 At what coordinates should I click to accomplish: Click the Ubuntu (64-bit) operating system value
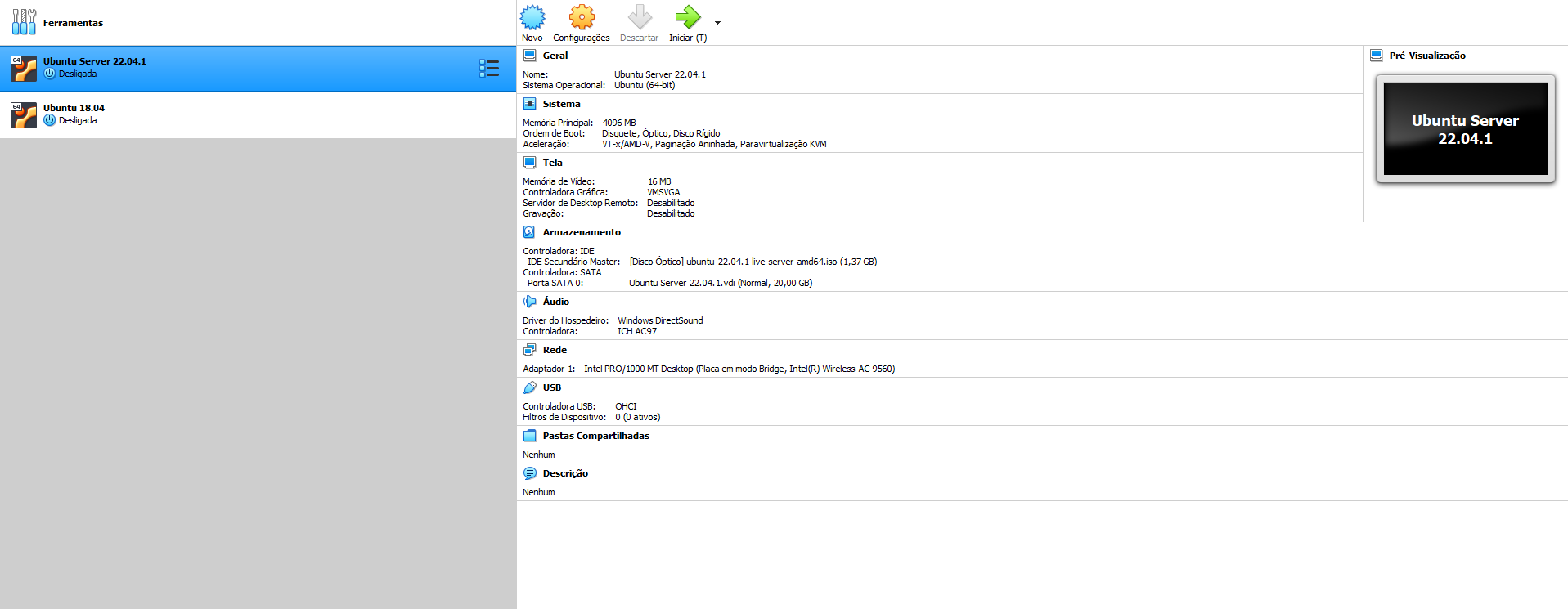(645, 85)
